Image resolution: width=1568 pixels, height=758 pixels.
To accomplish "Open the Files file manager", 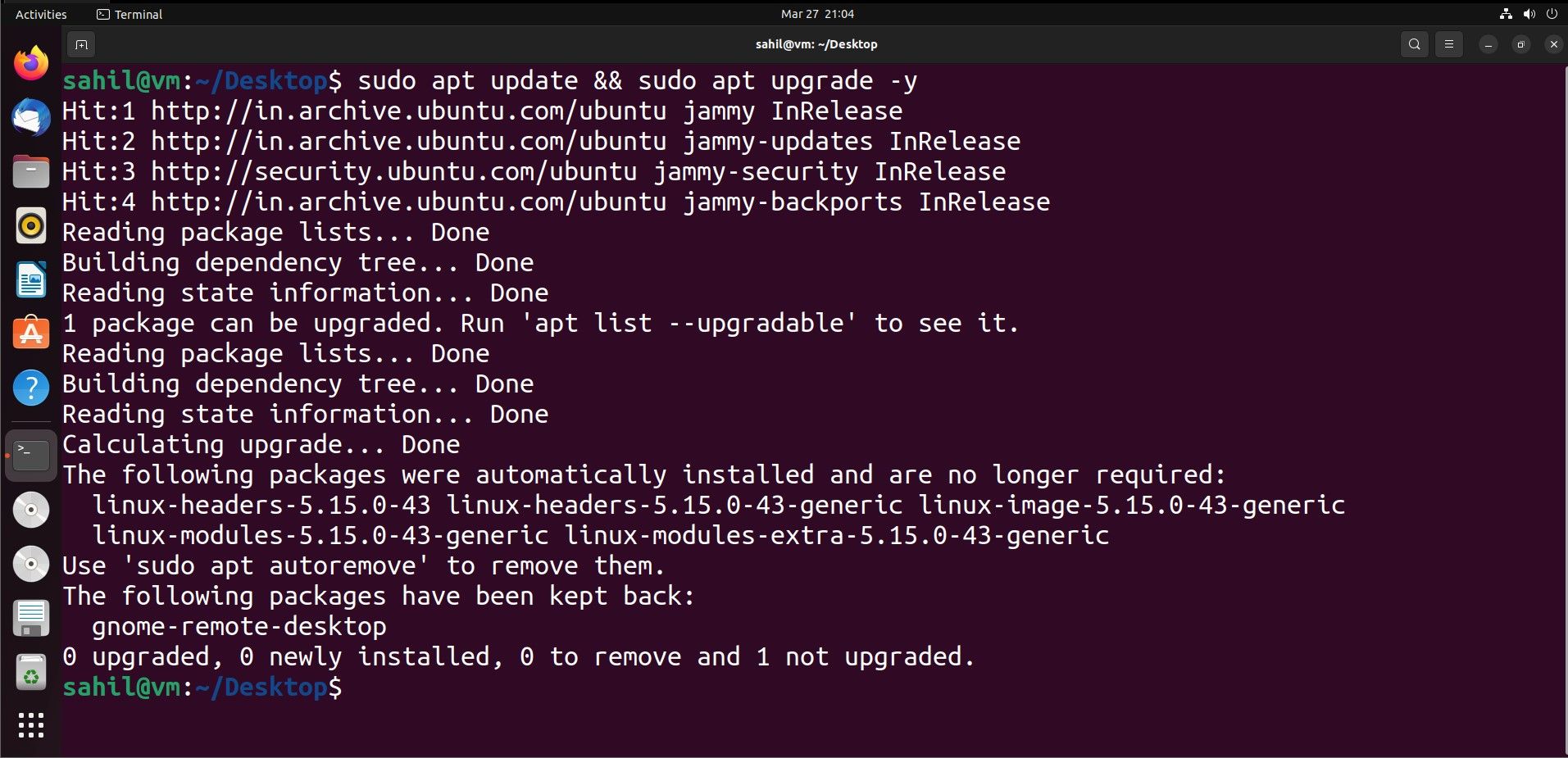I will coord(30,171).
